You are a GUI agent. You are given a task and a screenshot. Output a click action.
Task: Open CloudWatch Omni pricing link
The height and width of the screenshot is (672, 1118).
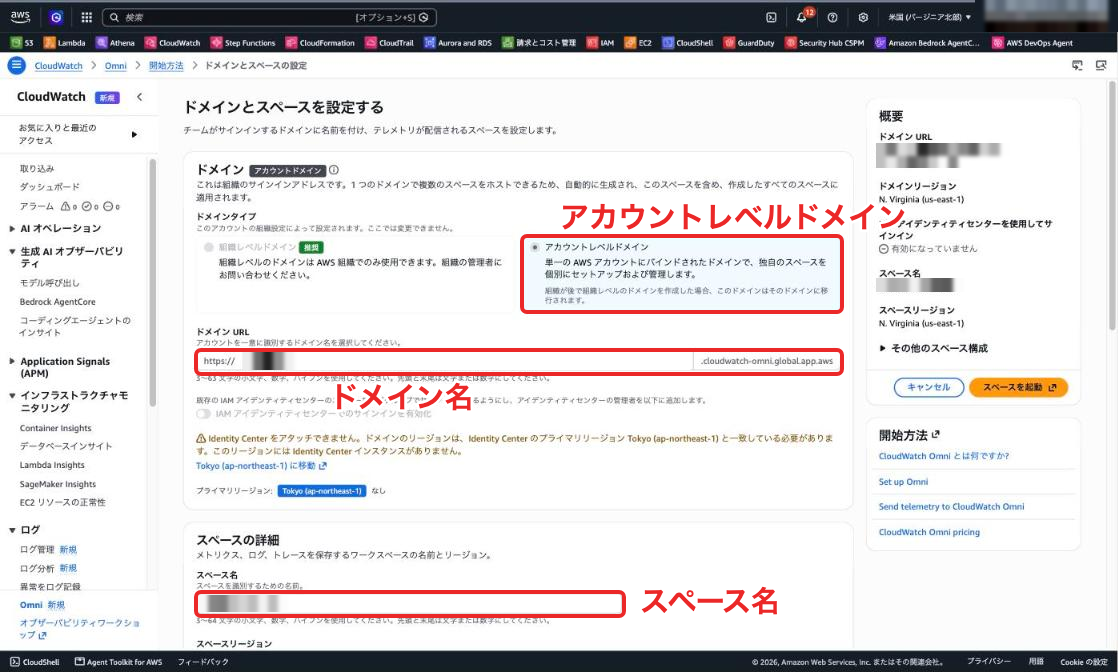(x=929, y=532)
